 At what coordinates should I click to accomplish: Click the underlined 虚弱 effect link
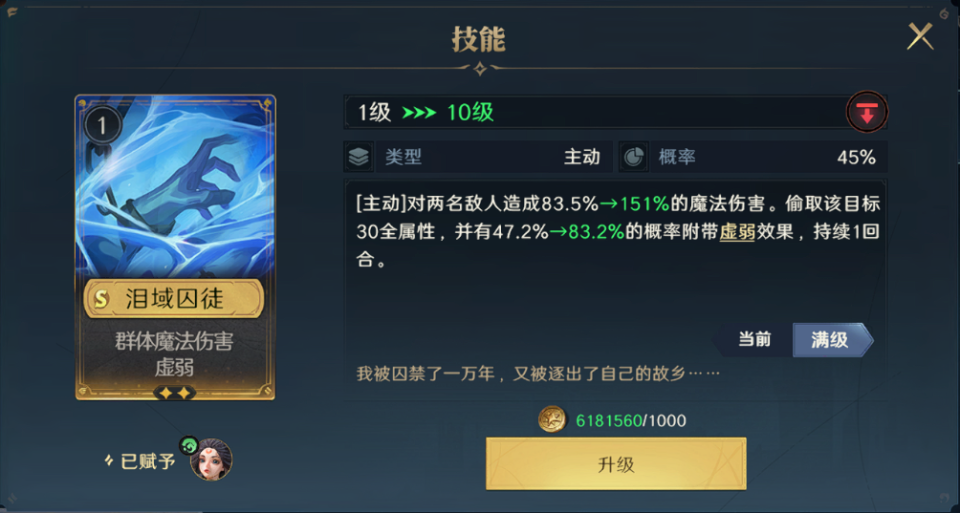point(737,233)
